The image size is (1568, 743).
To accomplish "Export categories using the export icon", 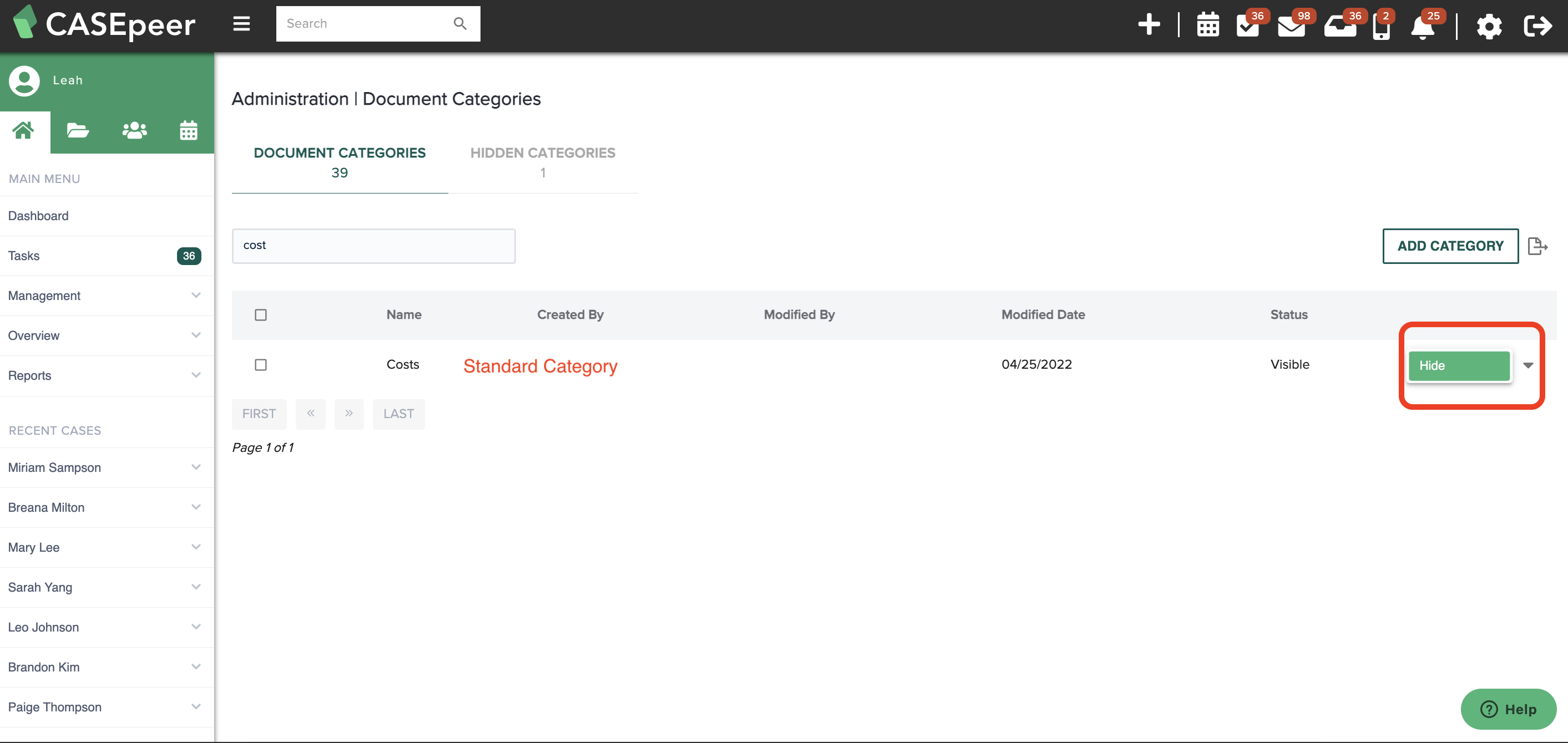I will [1539, 246].
